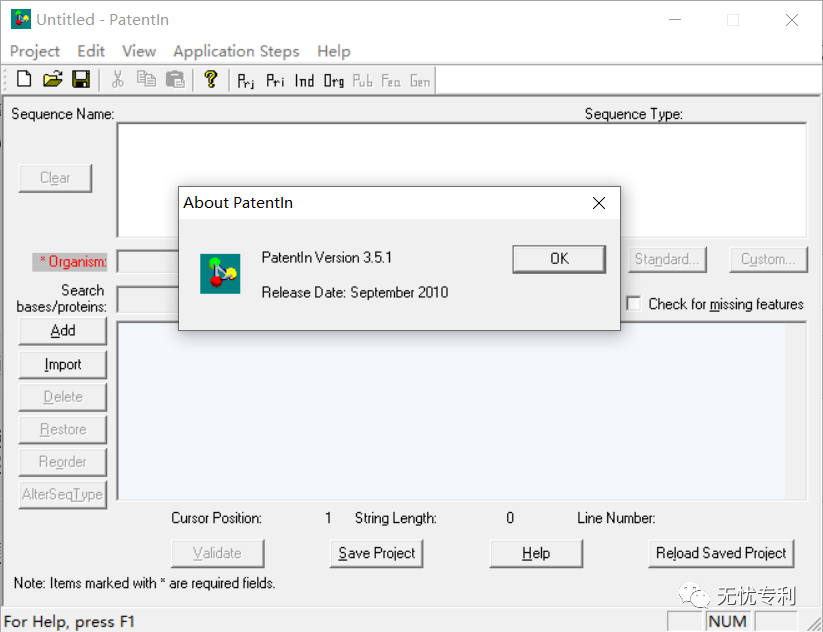Select the Ind toolbar icon

[304, 81]
